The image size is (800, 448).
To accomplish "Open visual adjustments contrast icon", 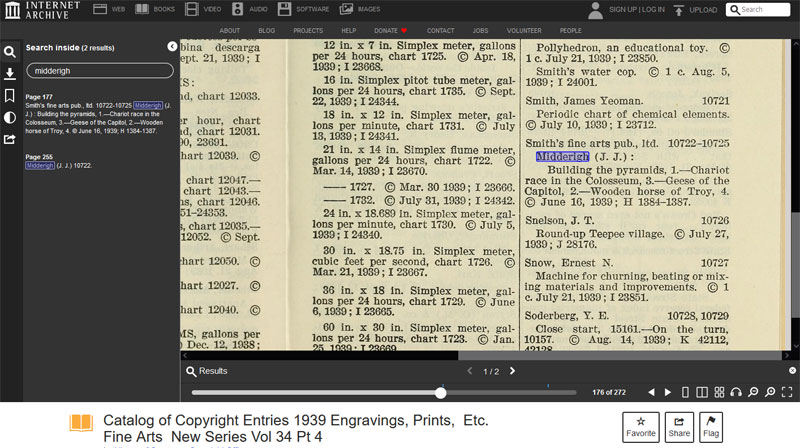I will tap(9, 117).
